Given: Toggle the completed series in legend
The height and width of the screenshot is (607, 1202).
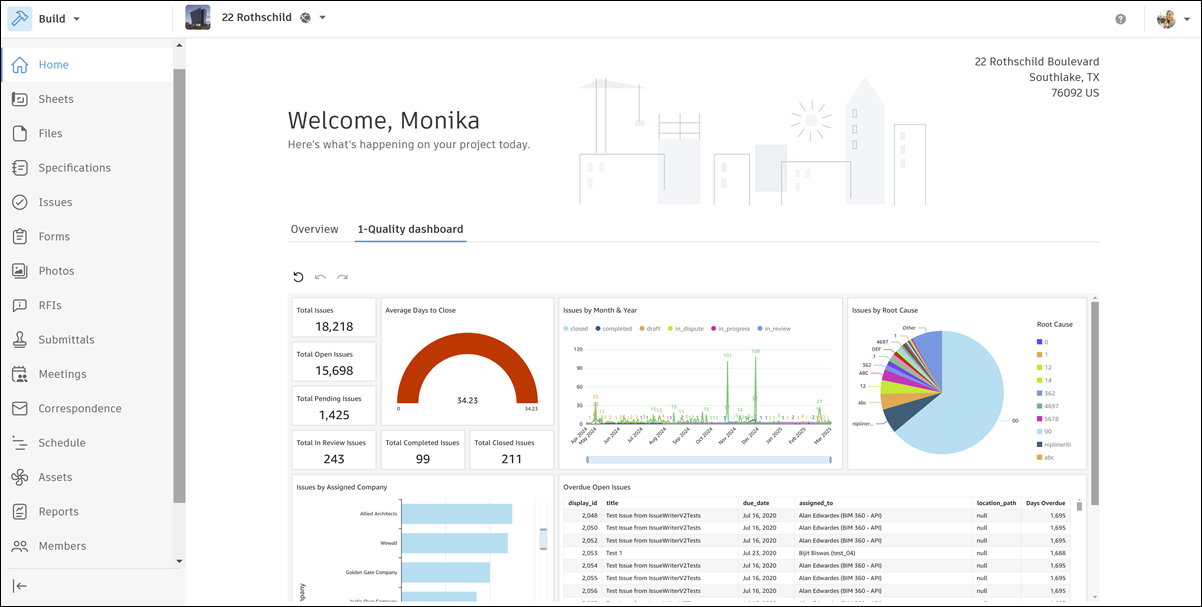Looking at the screenshot, I should tap(613, 328).
